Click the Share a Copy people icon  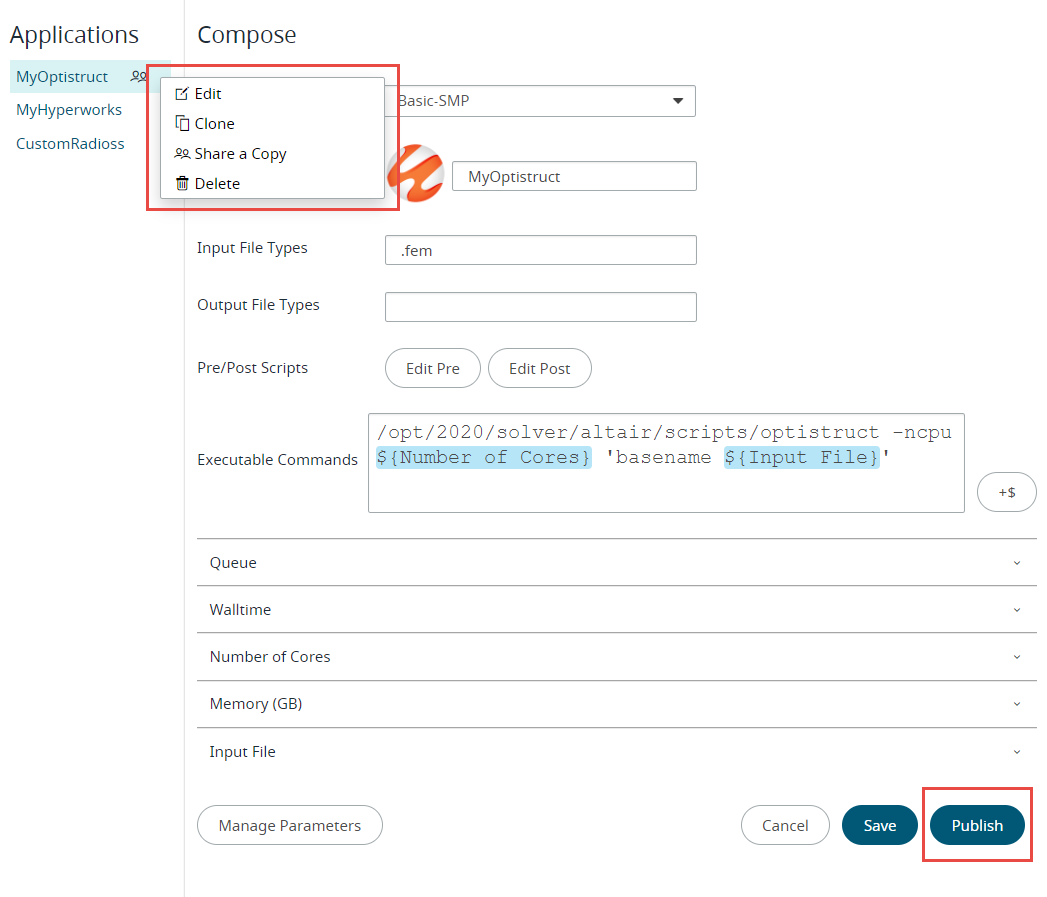pos(182,154)
